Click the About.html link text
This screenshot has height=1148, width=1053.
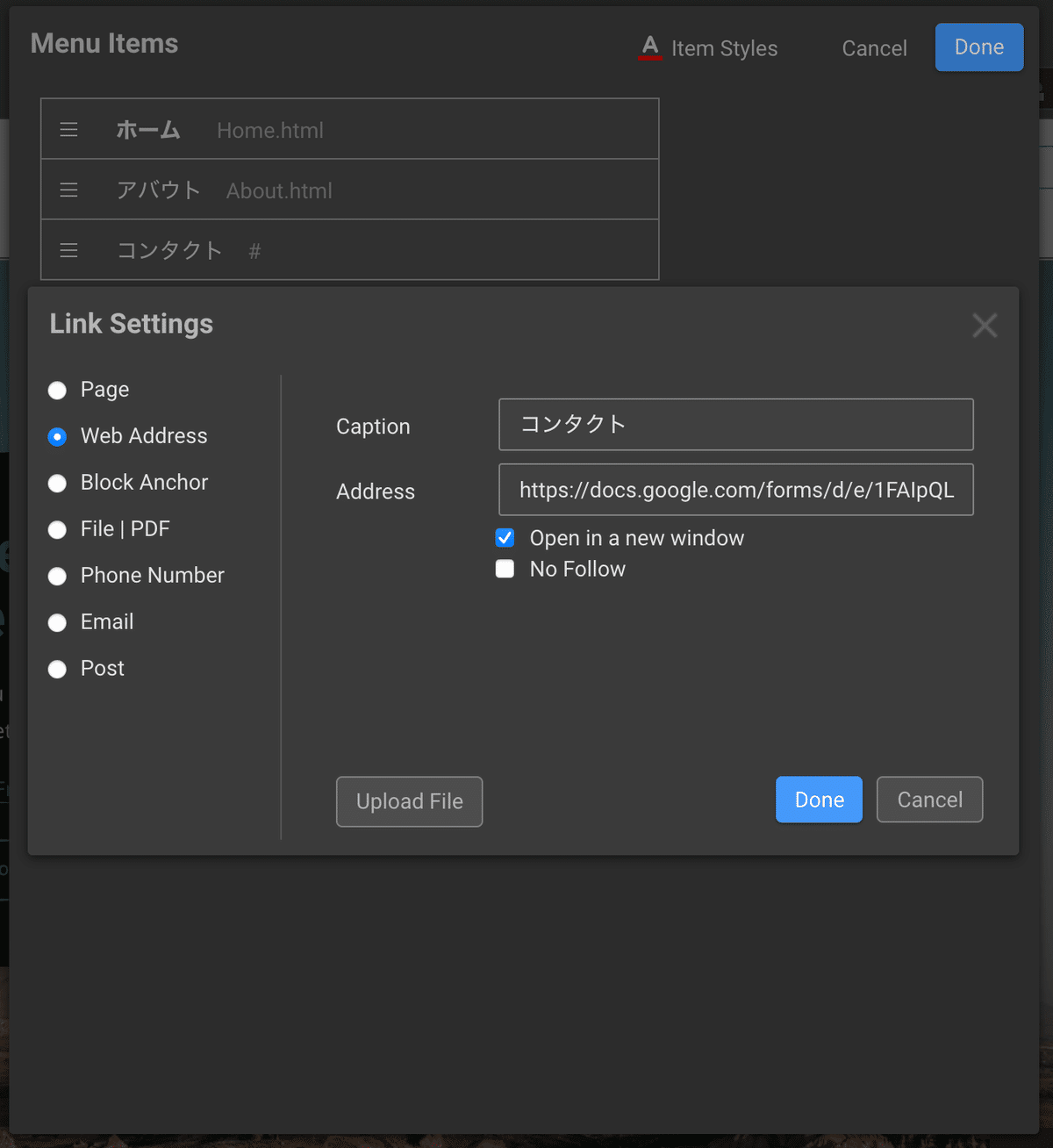coord(279,191)
